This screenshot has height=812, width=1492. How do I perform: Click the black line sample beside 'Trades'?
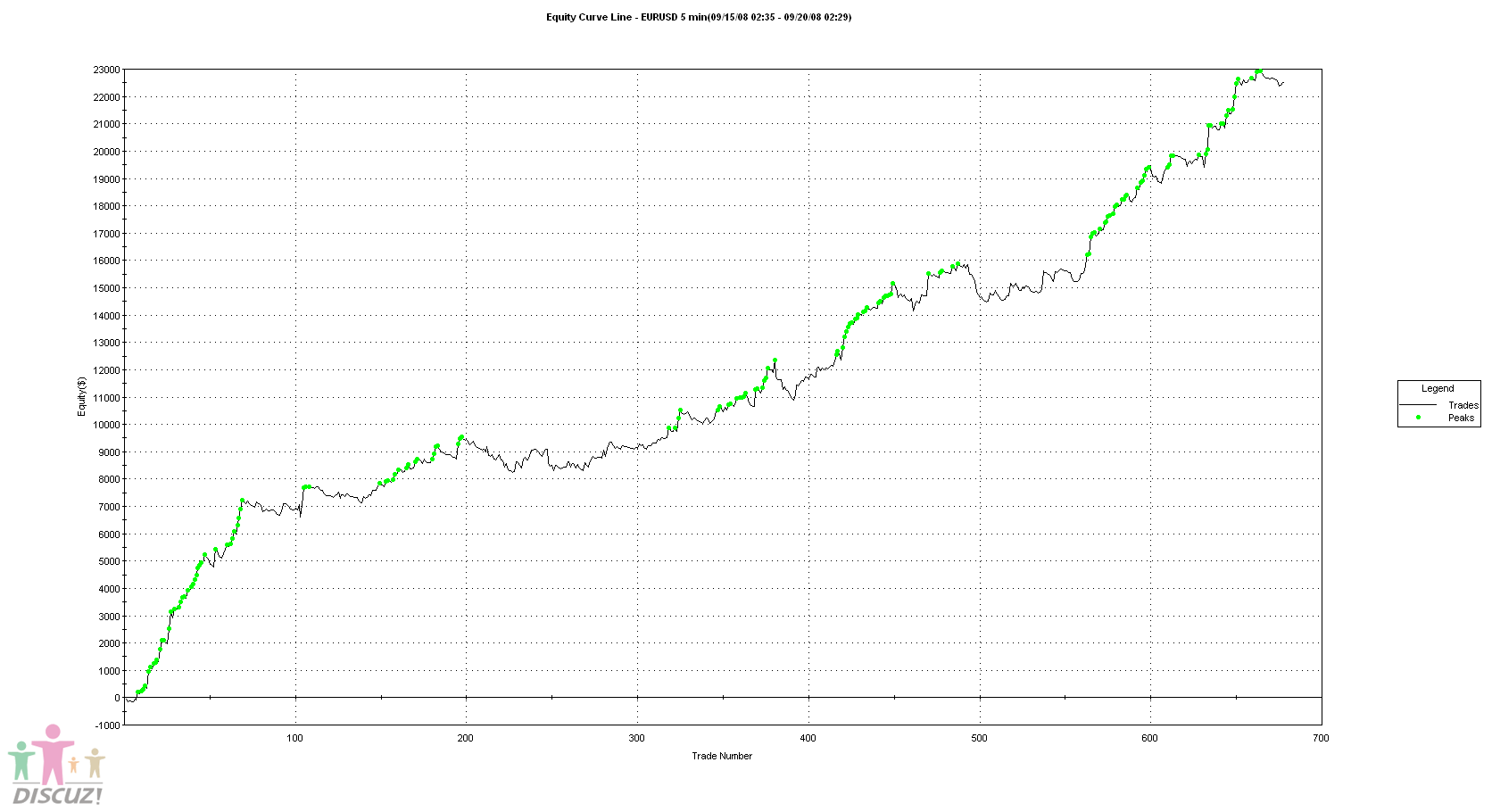coord(1418,405)
